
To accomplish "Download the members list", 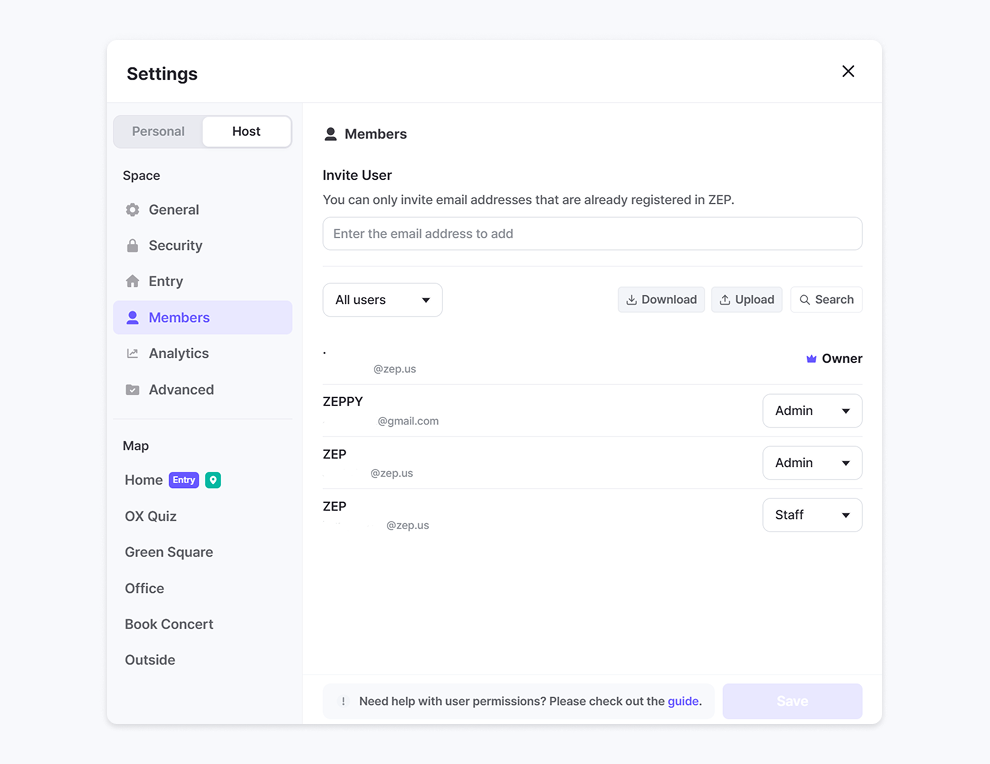I will (661, 300).
